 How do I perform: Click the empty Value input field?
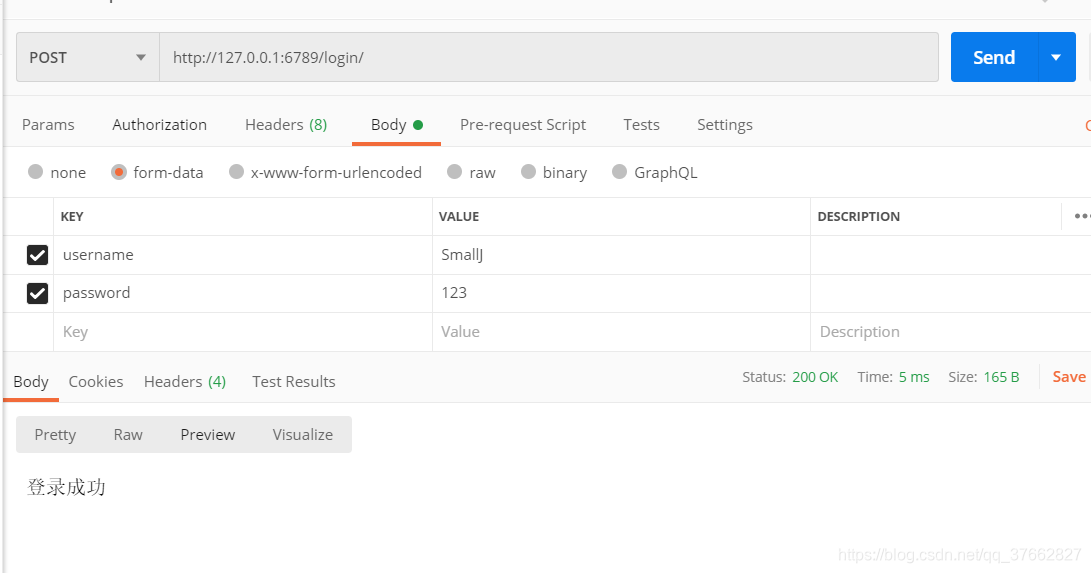click(621, 332)
